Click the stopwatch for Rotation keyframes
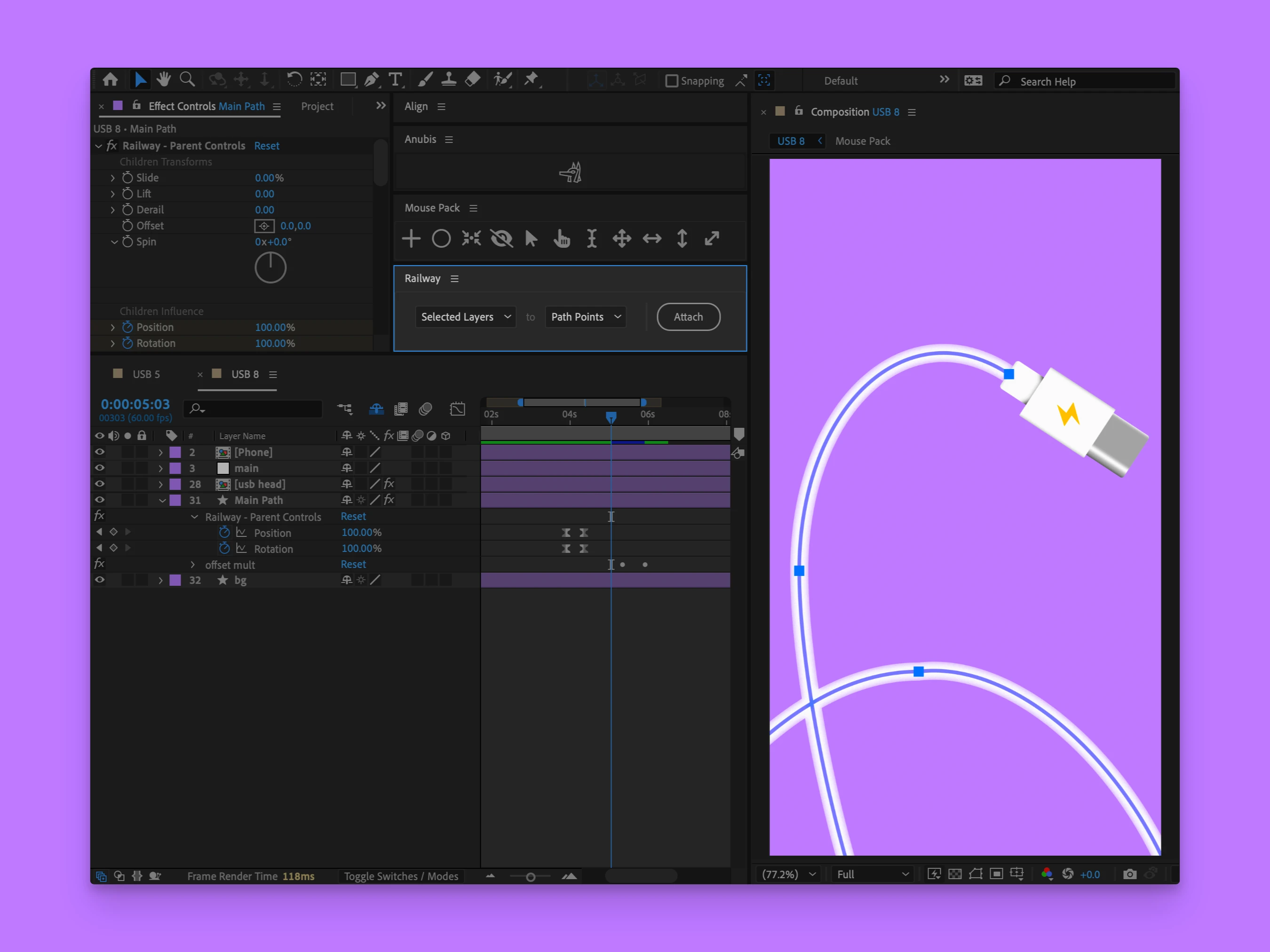Viewport: 1270px width, 952px height. point(224,549)
